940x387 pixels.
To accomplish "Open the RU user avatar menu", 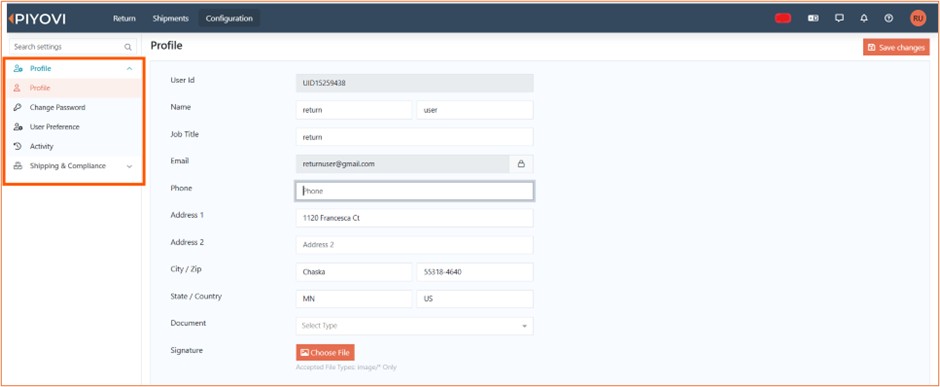I will [918, 19].
